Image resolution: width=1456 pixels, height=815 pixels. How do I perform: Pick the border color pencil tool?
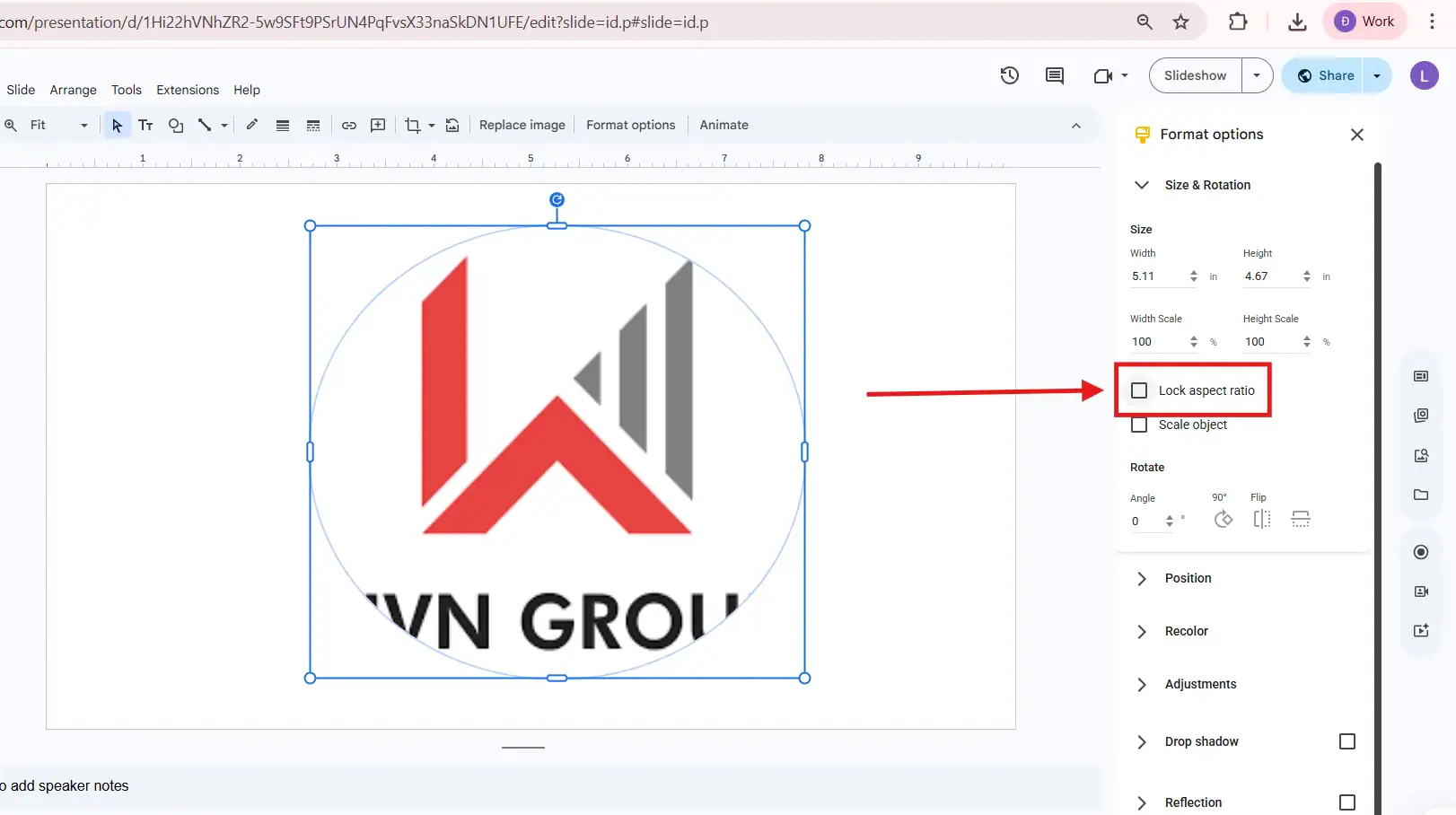tap(251, 125)
